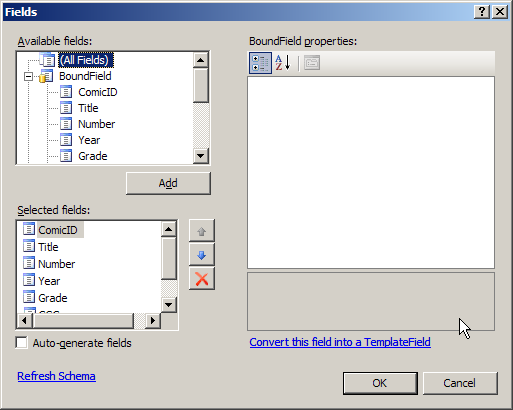
Task: Select ComicID text in Selected fields list
Action: [x=58, y=230]
